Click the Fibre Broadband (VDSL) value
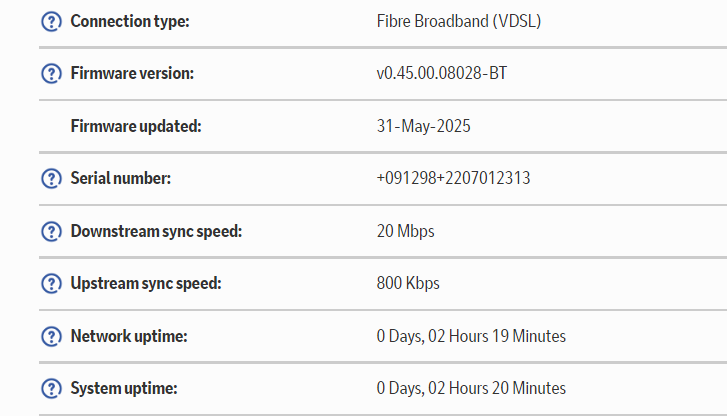The height and width of the screenshot is (416, 727). [459, 21]
